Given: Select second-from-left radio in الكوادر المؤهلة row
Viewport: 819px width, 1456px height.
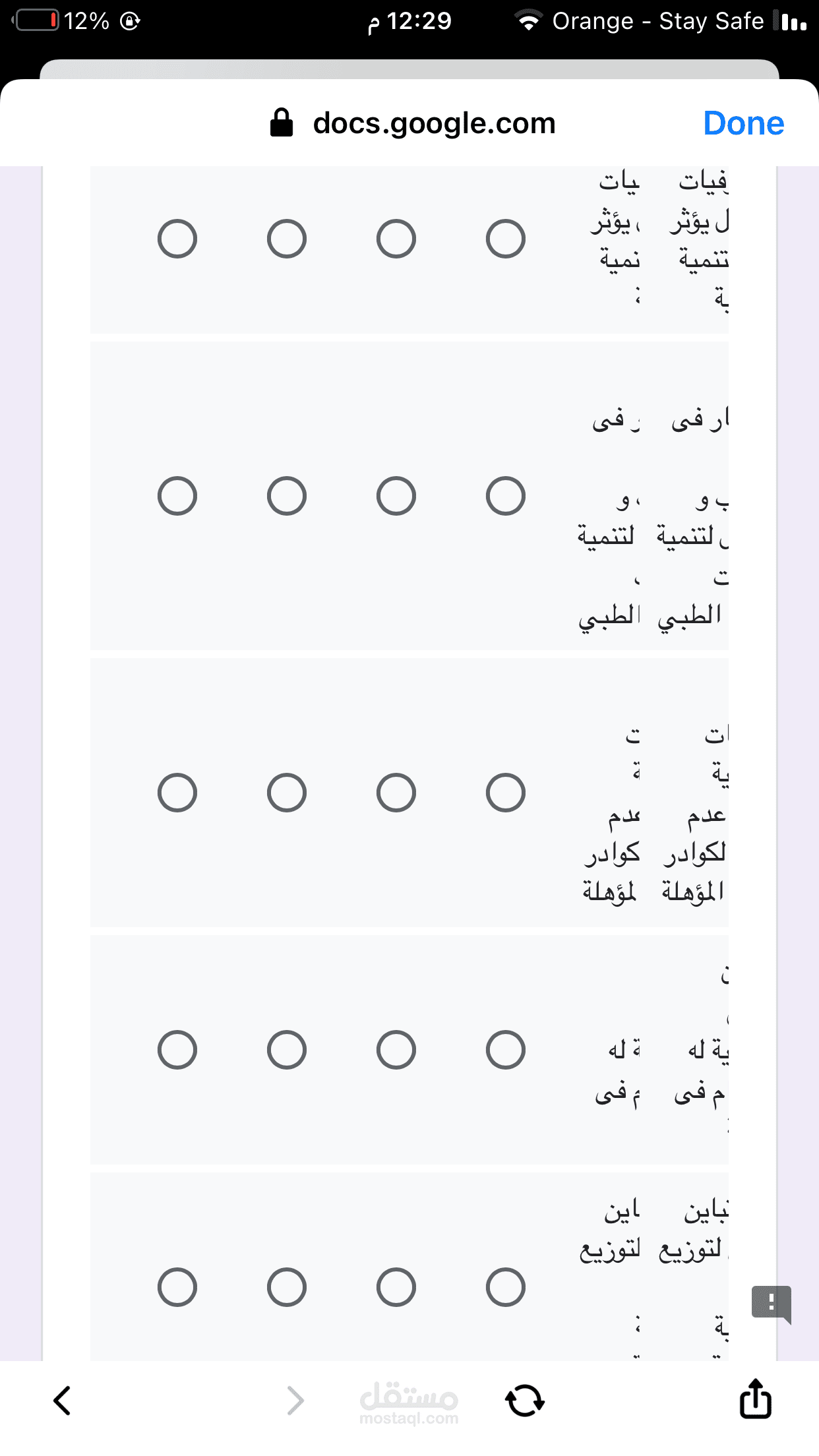Looking at the screenshot, I should (x=287, y=793).
